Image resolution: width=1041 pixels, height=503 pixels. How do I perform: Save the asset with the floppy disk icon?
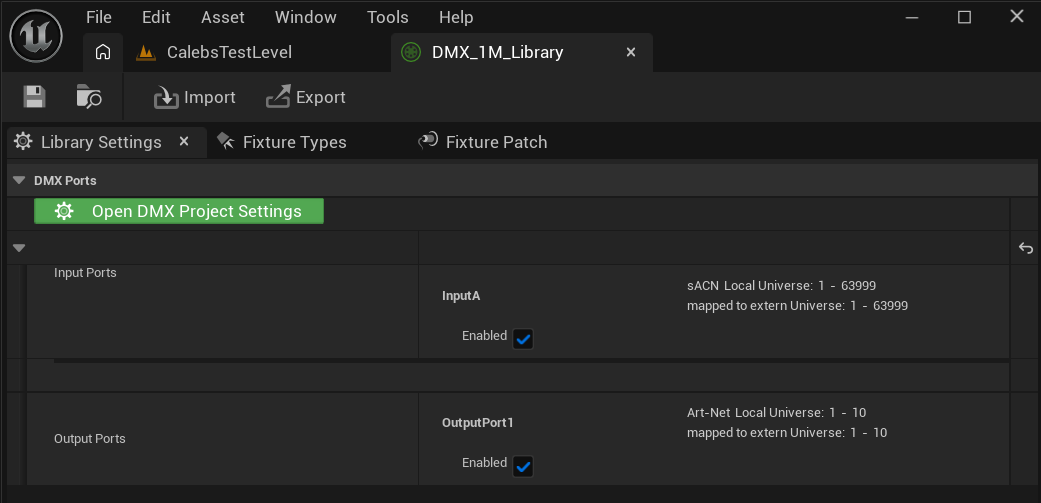coord(35,97)
